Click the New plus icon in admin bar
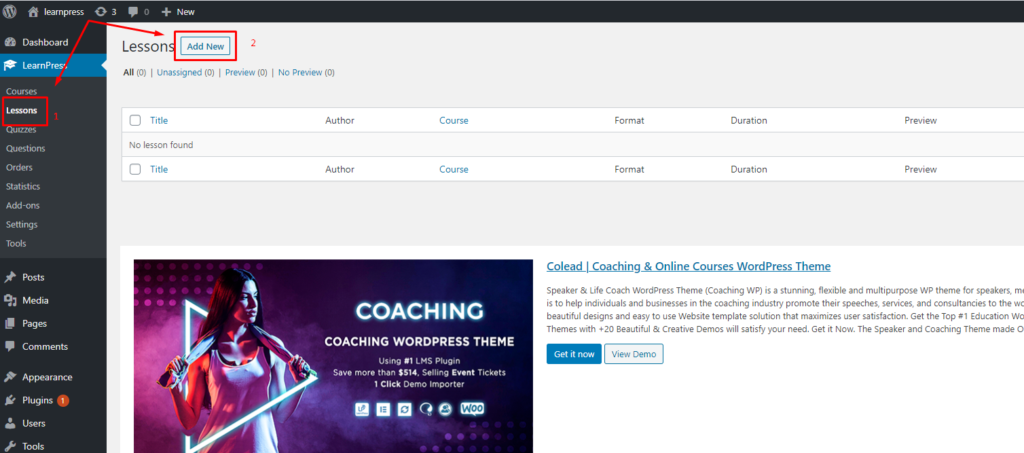 coord(166,11)
